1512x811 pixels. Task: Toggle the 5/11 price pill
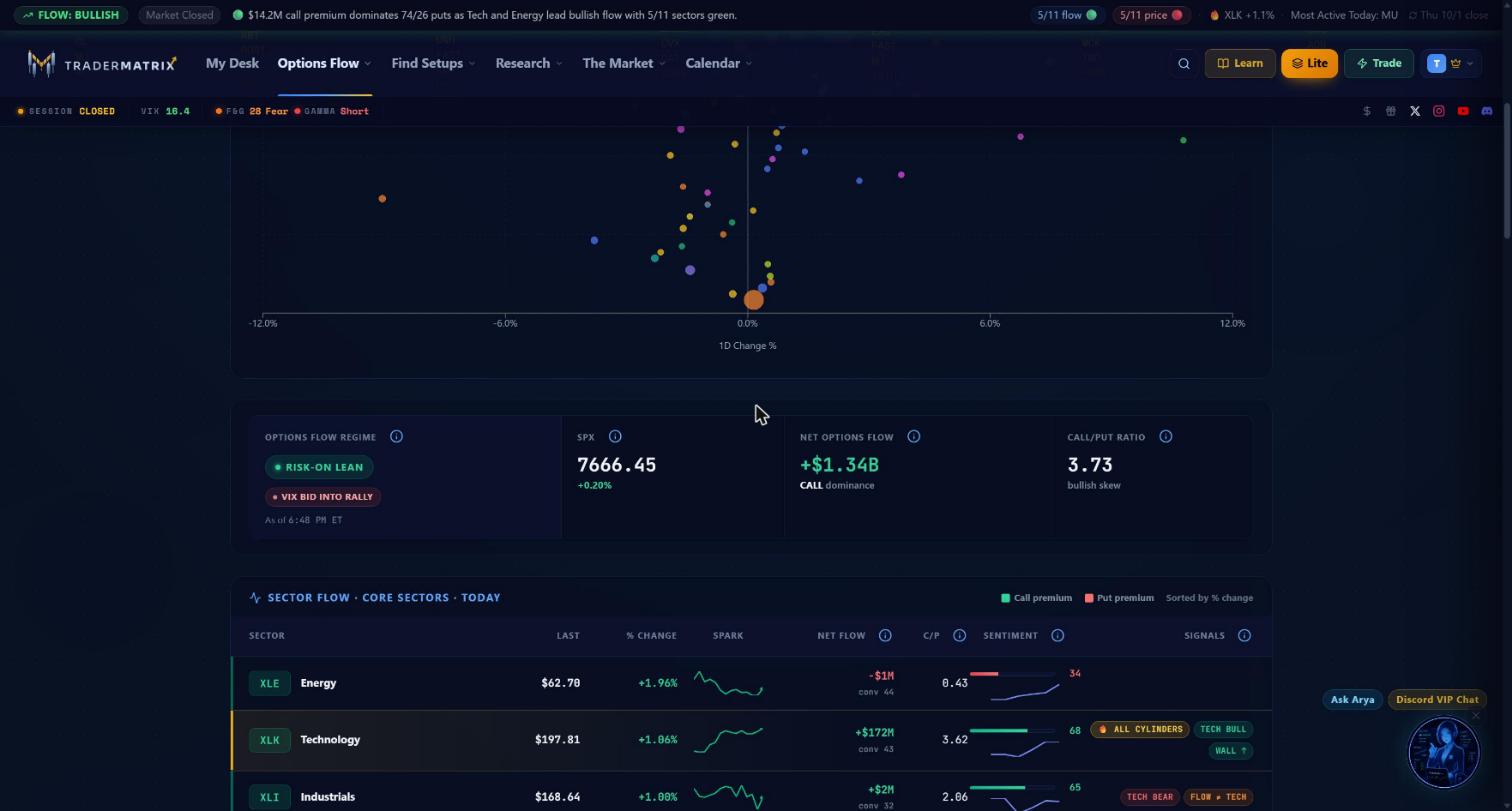1150,15
